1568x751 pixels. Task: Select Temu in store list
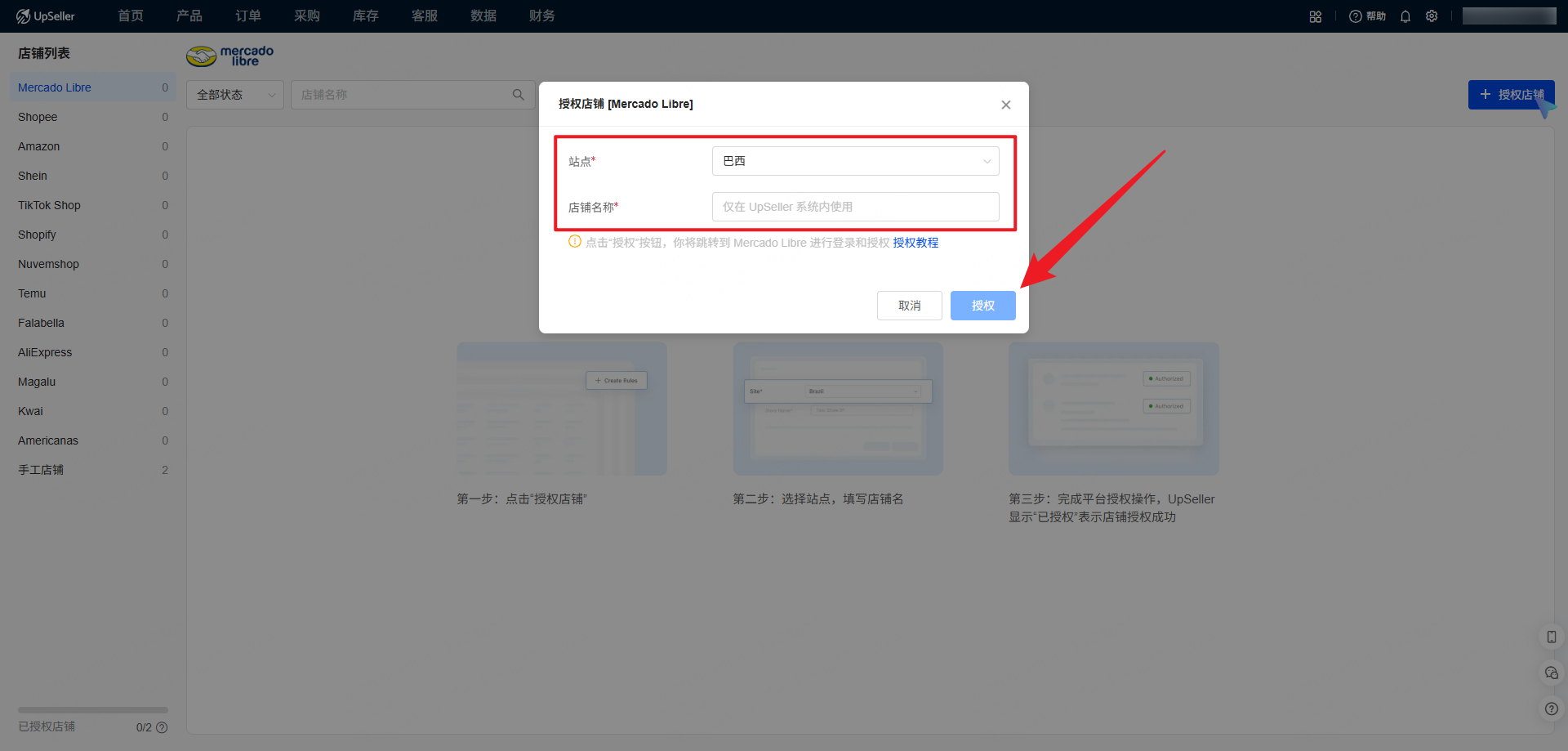[x=93, y=293]
